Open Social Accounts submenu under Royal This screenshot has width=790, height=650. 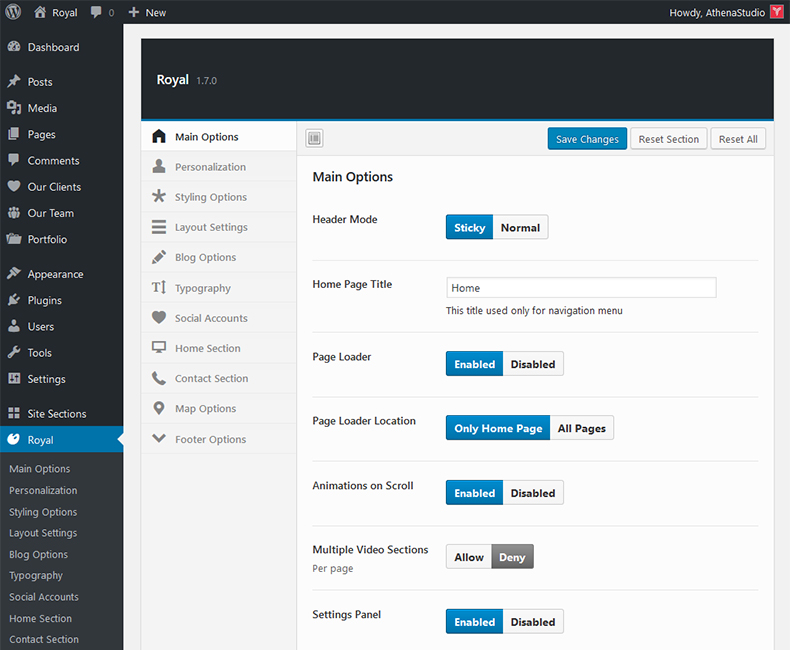coord(44,597)
